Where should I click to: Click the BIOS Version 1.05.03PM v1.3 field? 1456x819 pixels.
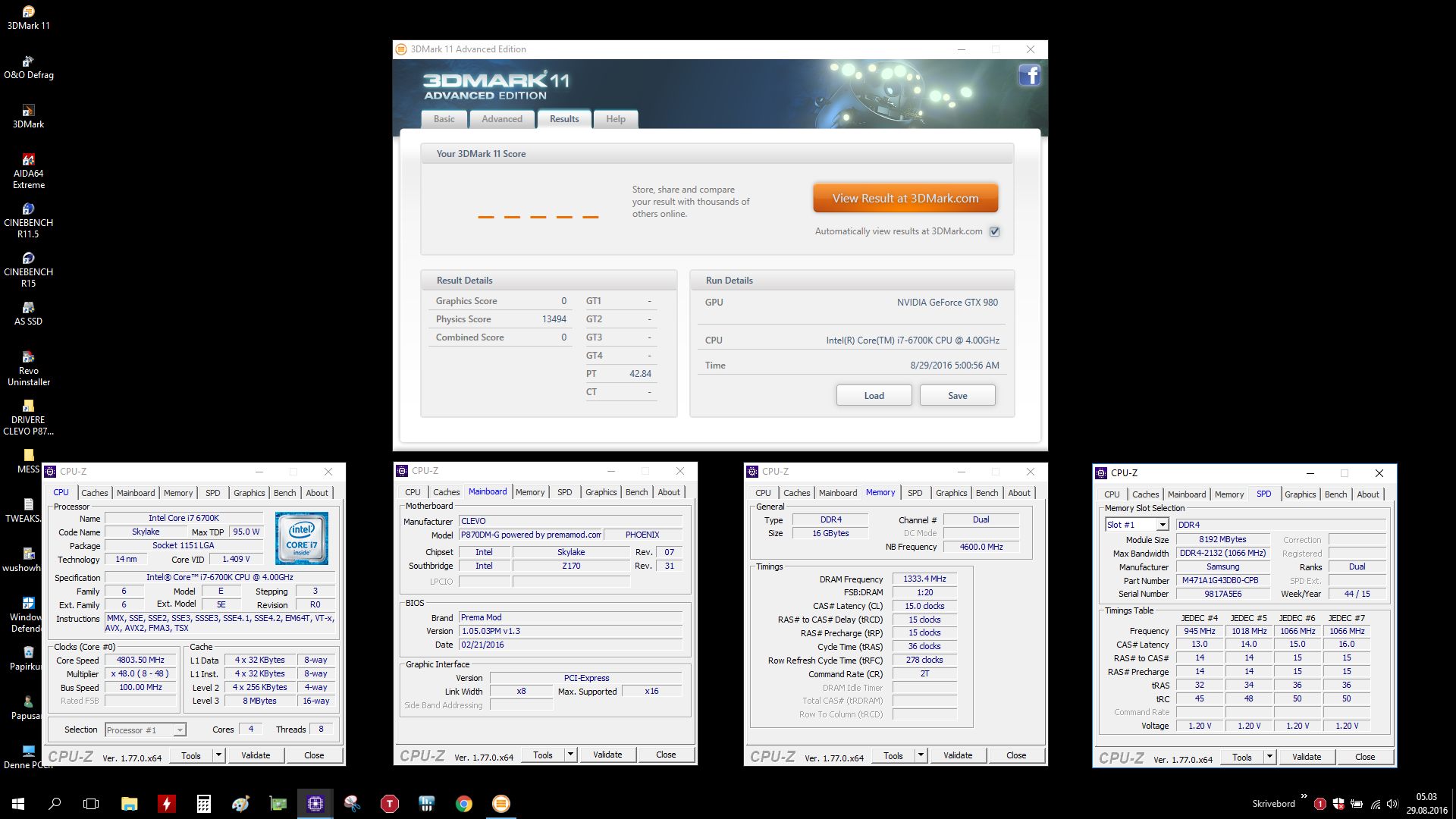tap(571, 631)
